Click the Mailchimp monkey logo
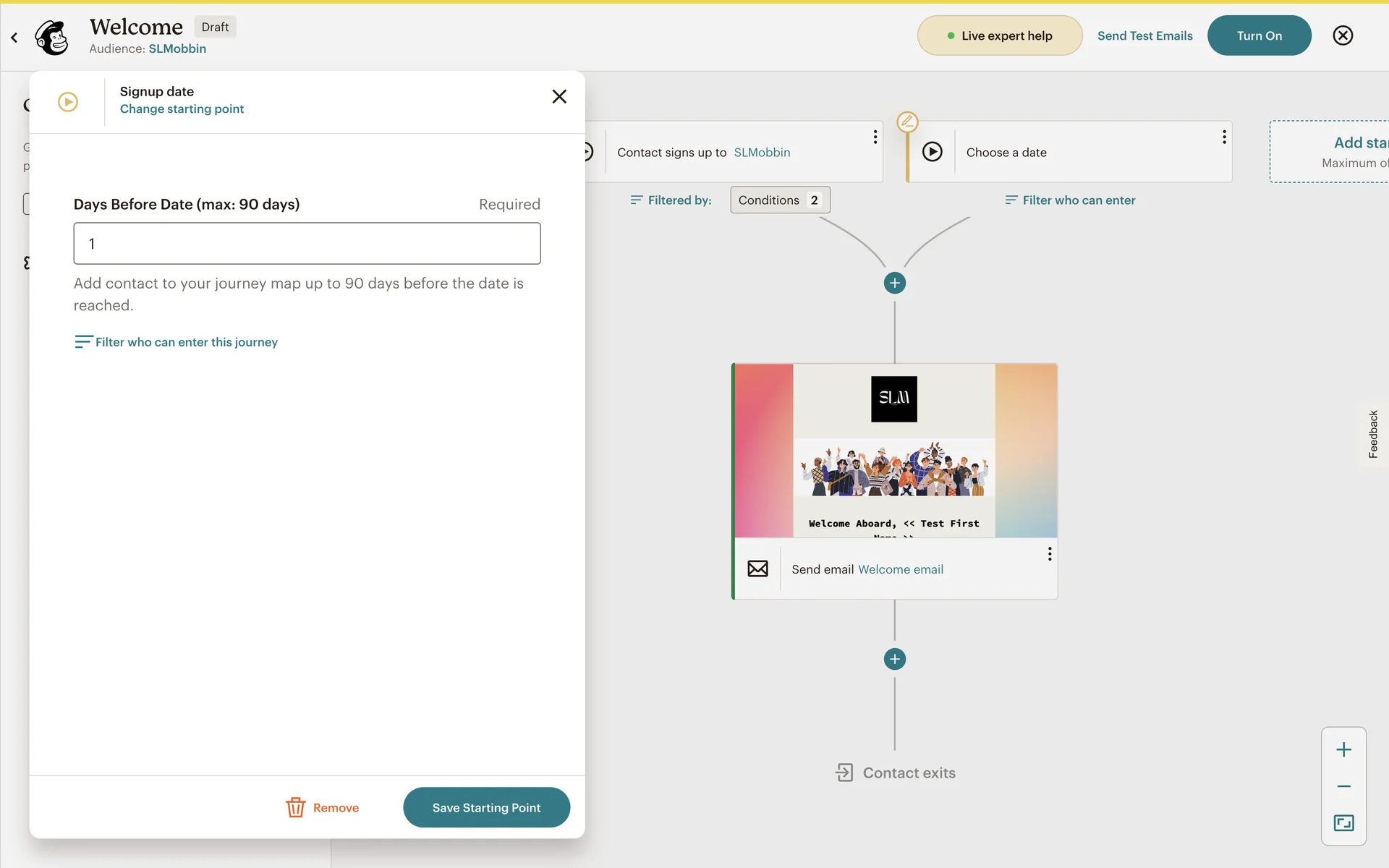Viewport: 1389px width, 868px height. click(52, 37)
